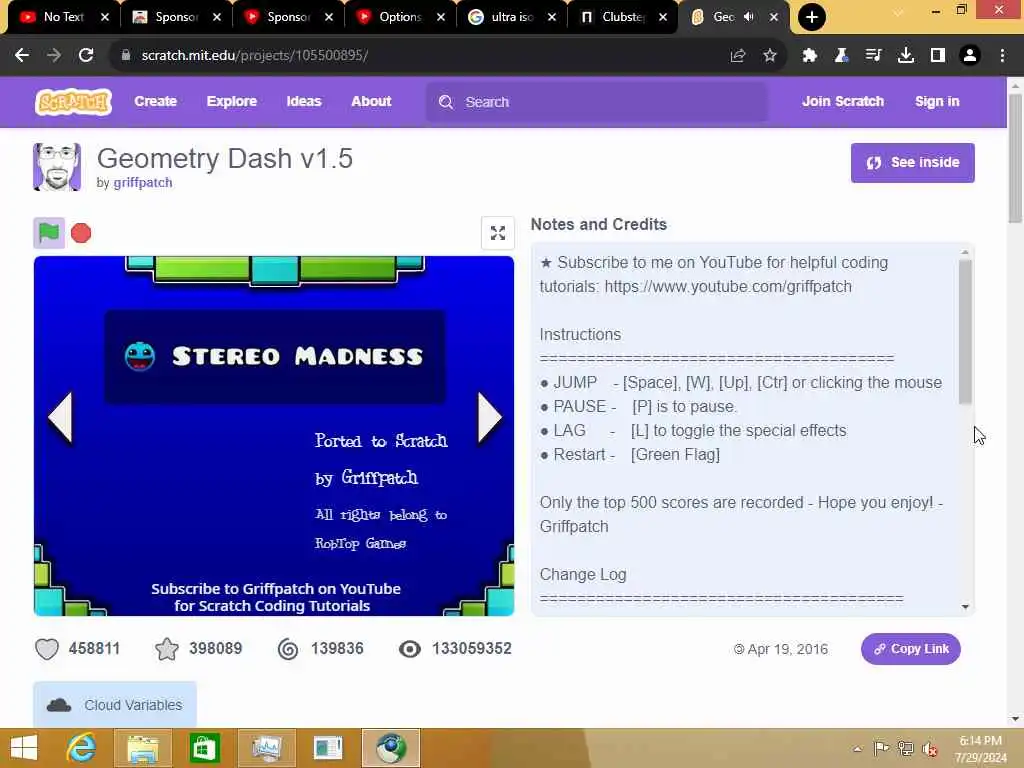Close the Options tab
This screenshot has height=768, width=1024.
tap(441, 17)
